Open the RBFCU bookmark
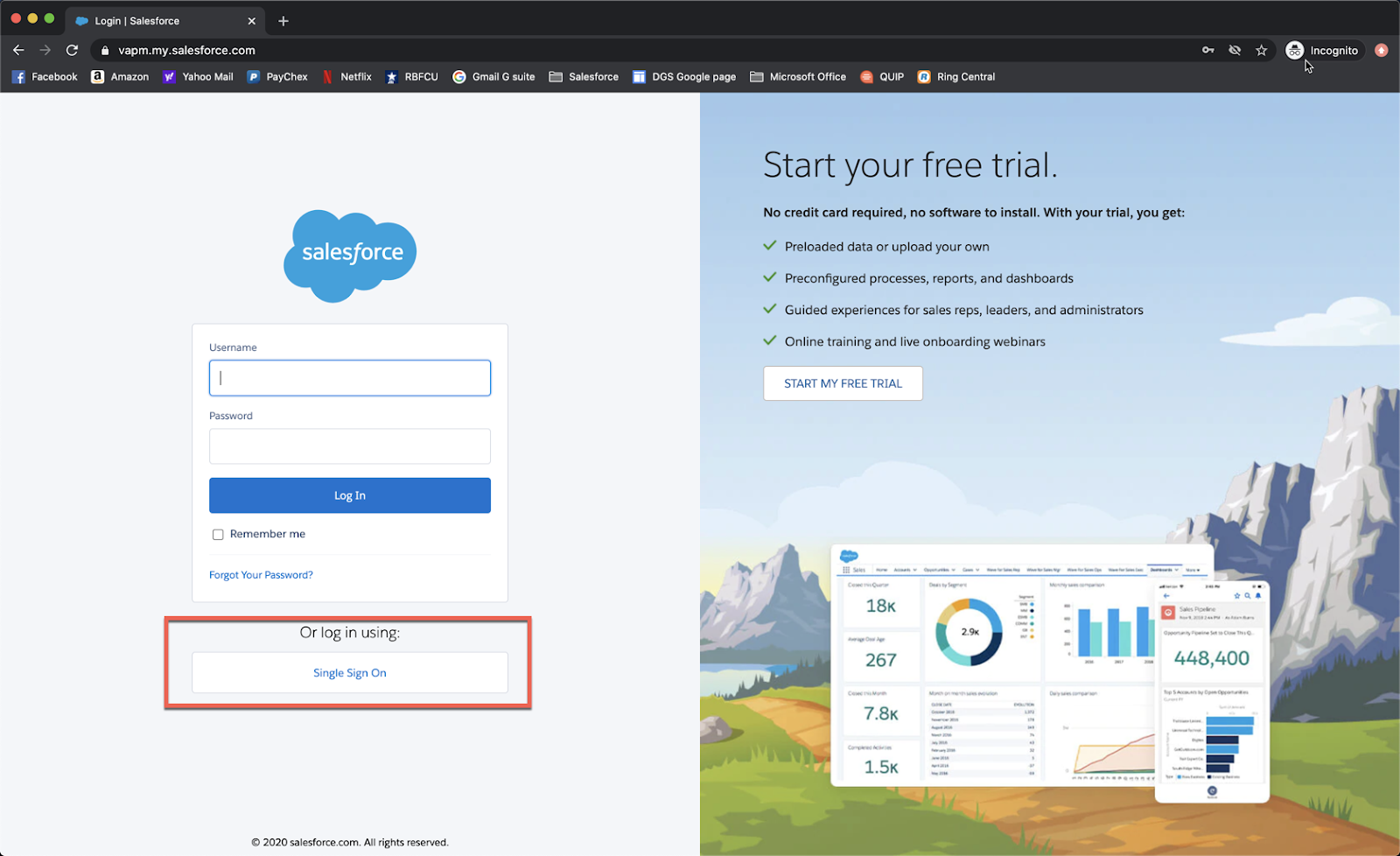This screenshot has height=856, width=1400. (411, 77)
